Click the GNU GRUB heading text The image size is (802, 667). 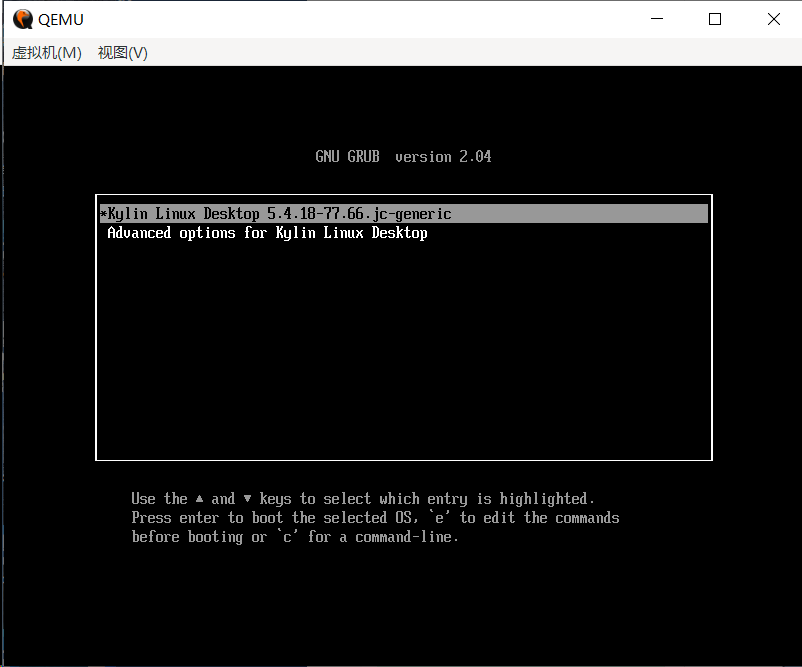pyautogui.click(x=347, y=157)
